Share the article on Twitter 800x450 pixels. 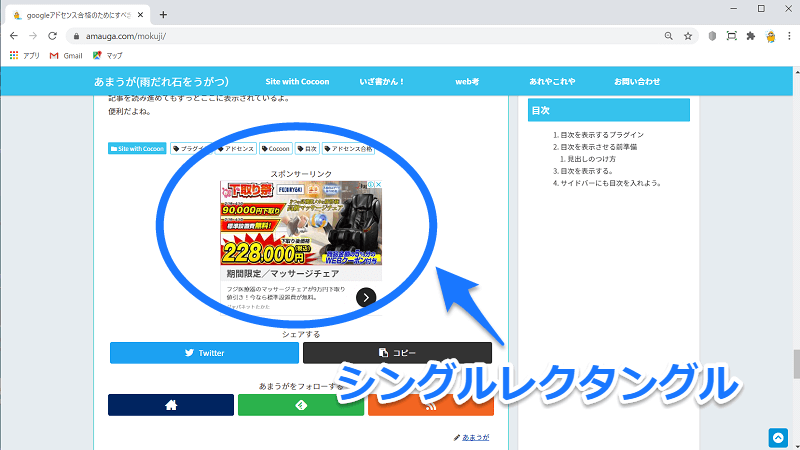[203, 353]
